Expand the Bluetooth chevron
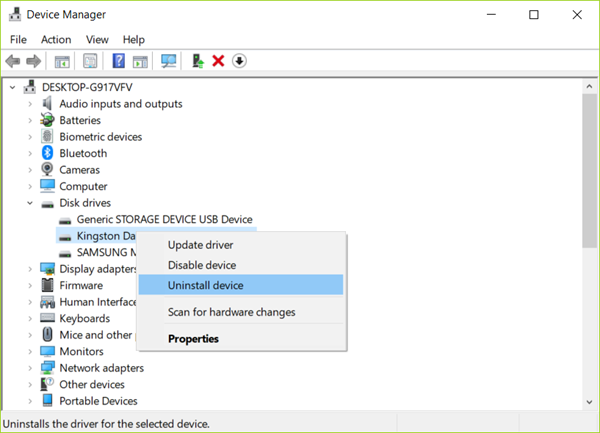Screen dimensions: 600x433 coord(30,153)
